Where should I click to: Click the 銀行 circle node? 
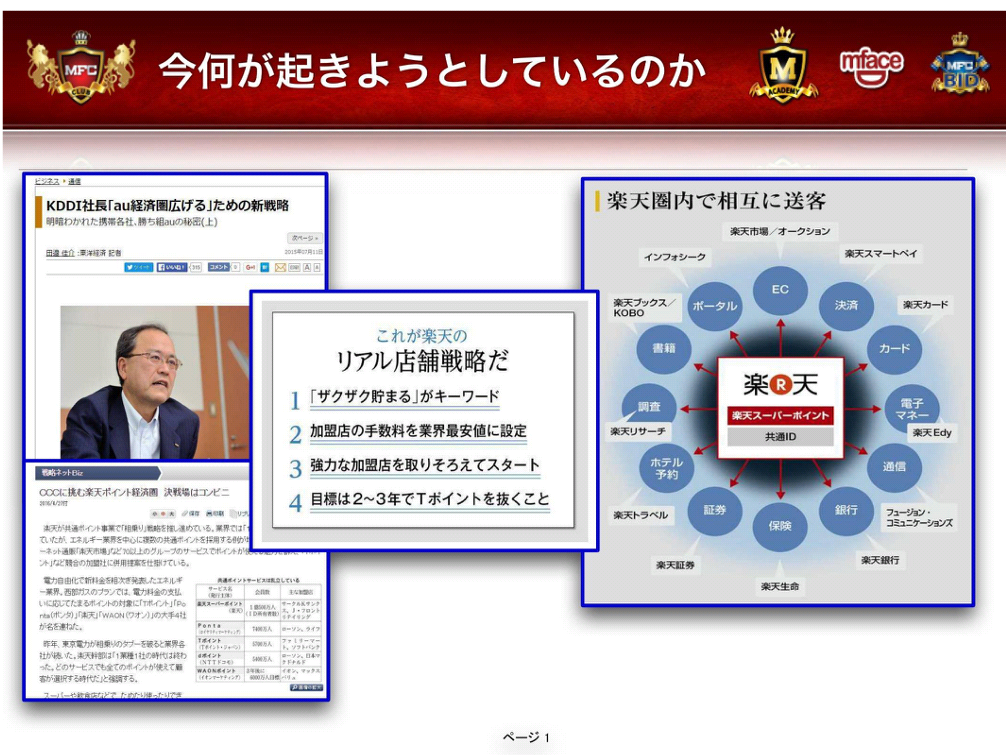[x=846, y=510]
